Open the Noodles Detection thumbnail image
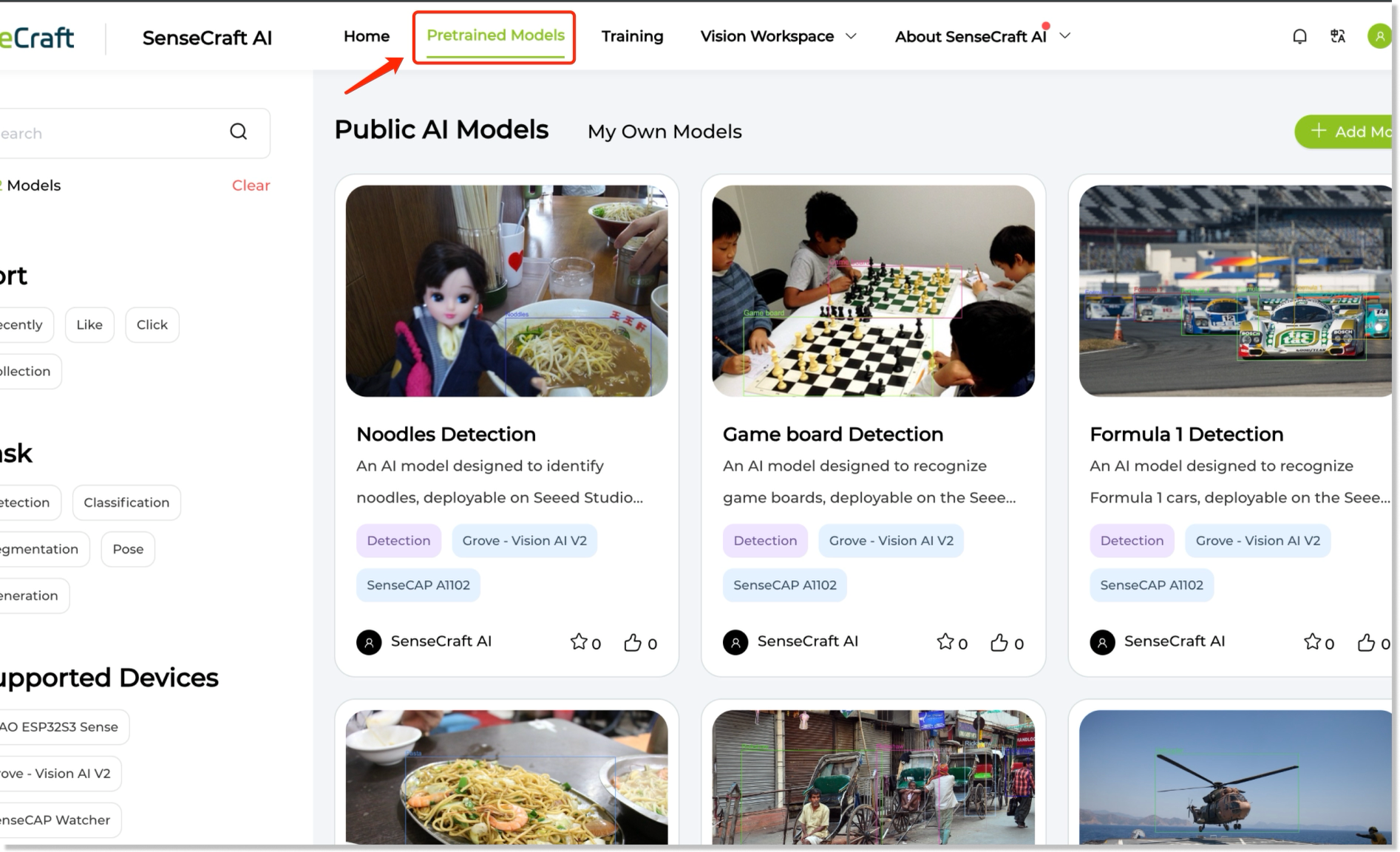Viewport: 1400px width, 852px height. coord(506,291)
